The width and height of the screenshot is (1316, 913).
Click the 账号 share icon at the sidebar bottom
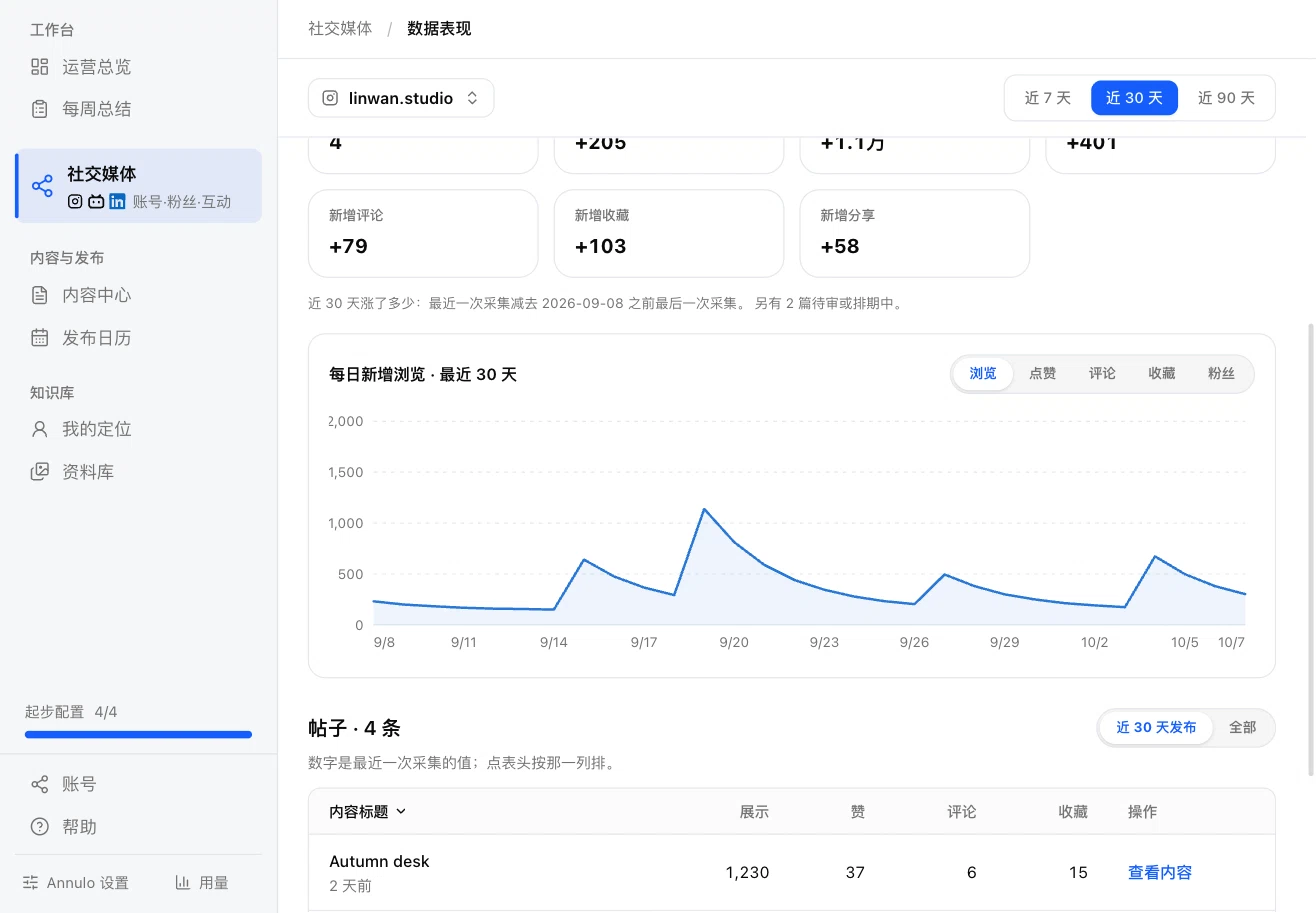coord(39,784)
